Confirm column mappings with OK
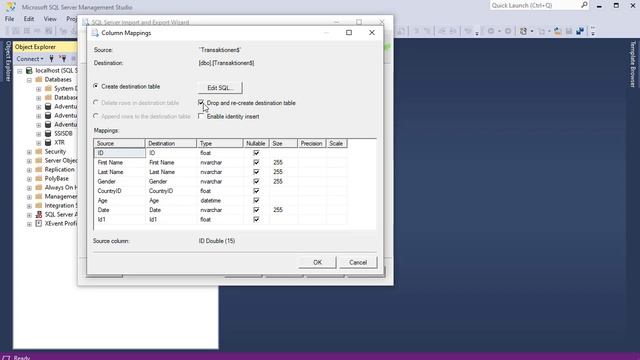The image size is (640, 360). coord(318,262)
